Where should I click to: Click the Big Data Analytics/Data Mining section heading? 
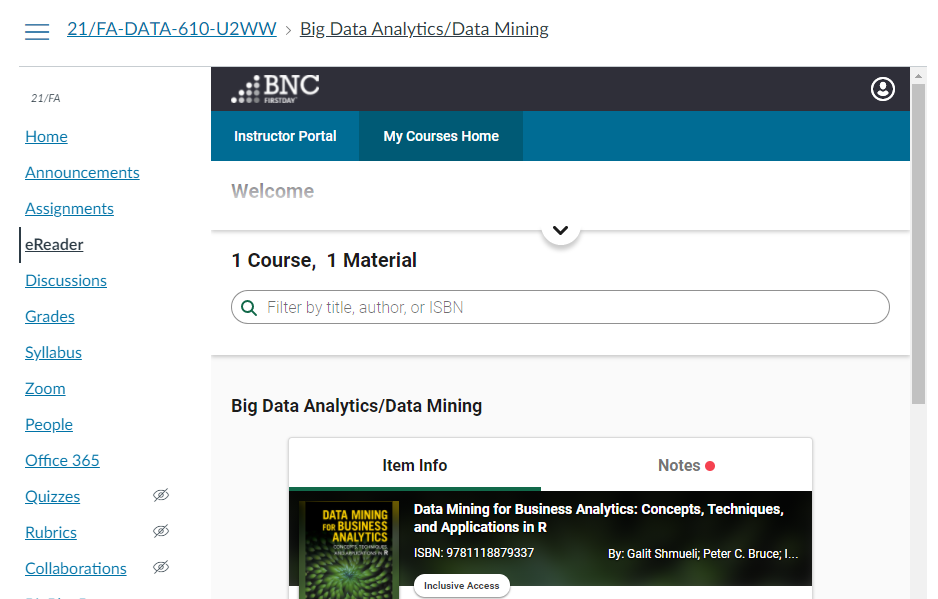[356, 406]
